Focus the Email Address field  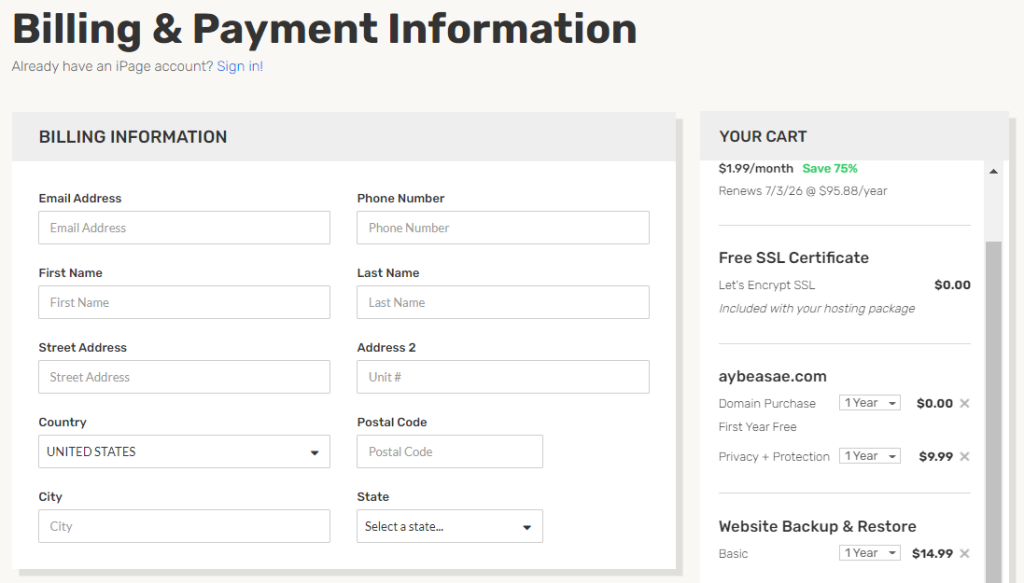pos(184,228)
